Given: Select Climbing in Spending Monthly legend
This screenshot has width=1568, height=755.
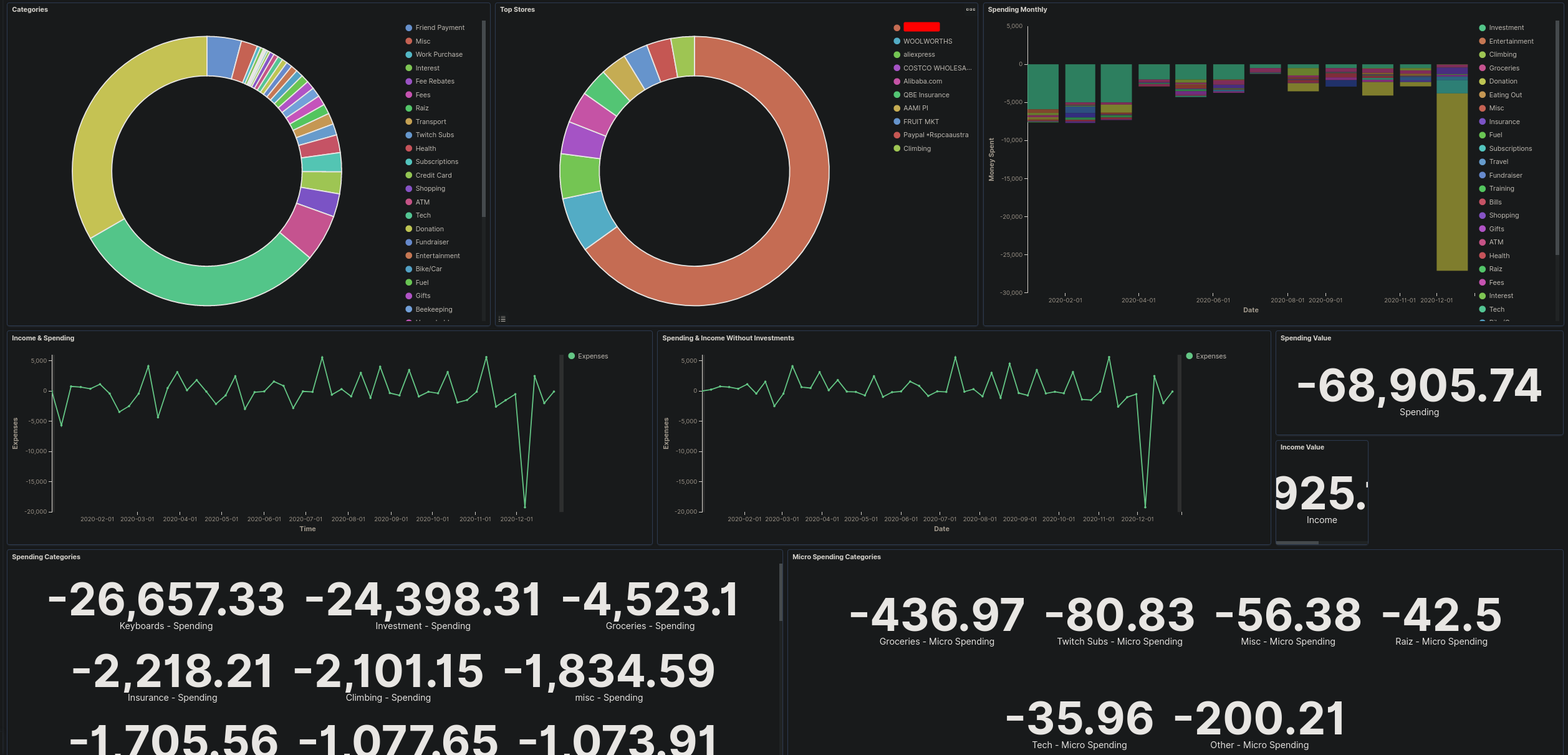Looking at the screenshot, I should click(1503, 55).
